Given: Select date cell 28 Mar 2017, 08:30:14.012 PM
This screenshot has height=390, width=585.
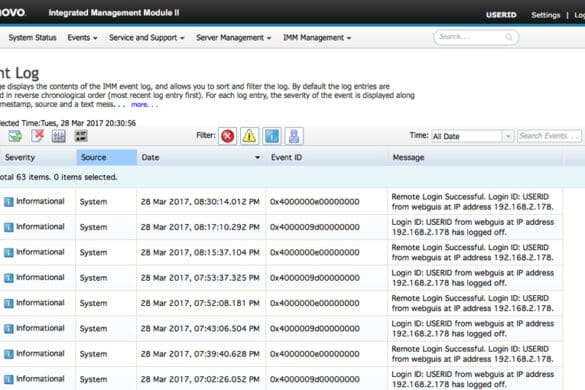Looking at the screenshot, I should (x=200, y=202).
